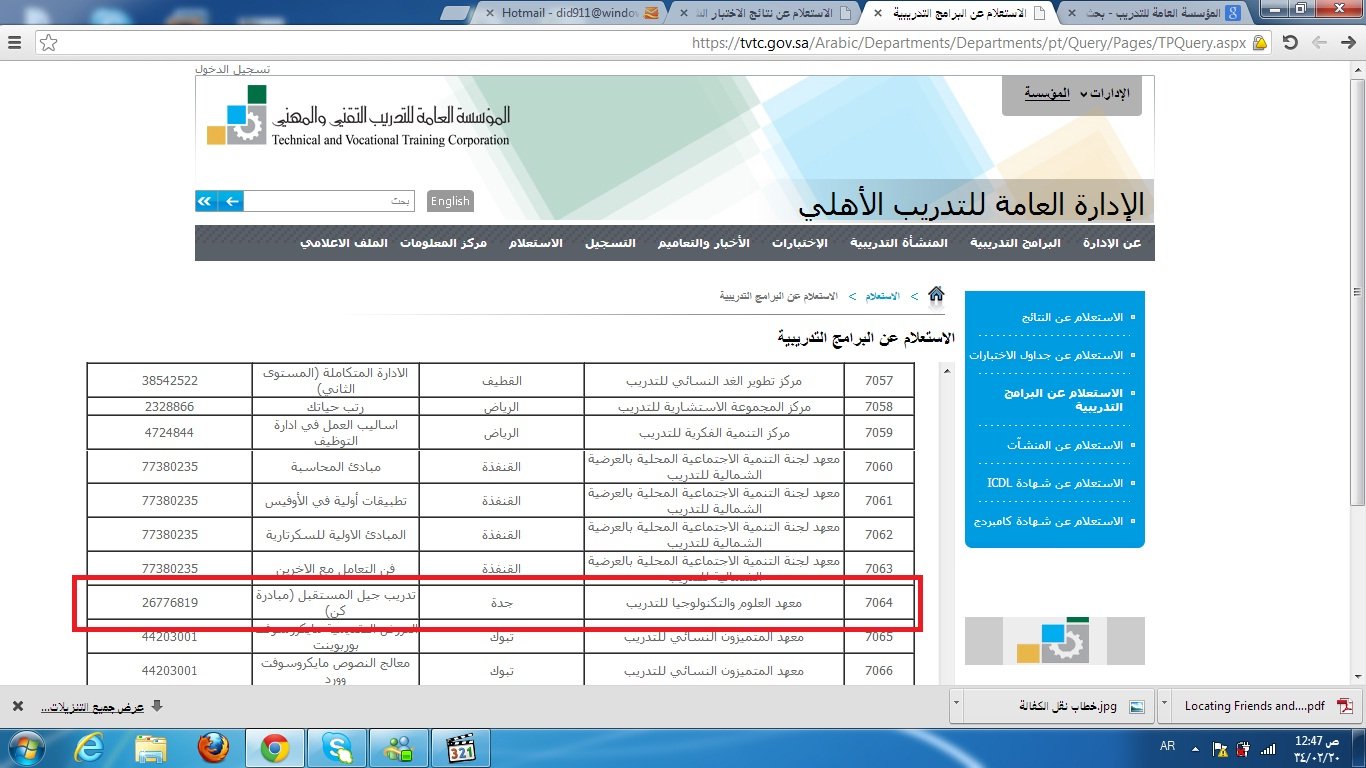Click the AR language indicator in the taskbar
This screenshot has height=768, width=1366.
[x=1168, y=747]
